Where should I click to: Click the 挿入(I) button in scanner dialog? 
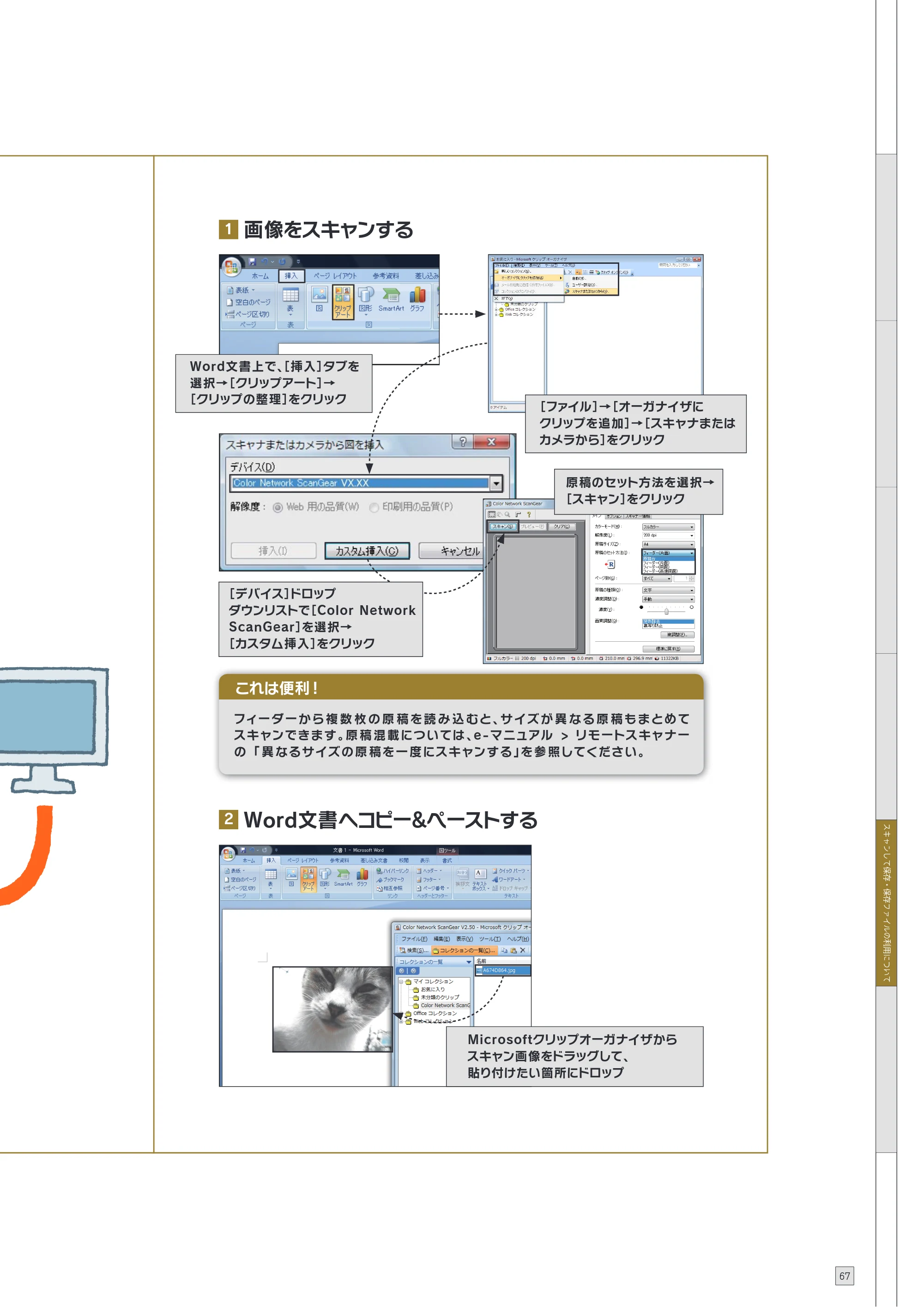coord(273,550)
